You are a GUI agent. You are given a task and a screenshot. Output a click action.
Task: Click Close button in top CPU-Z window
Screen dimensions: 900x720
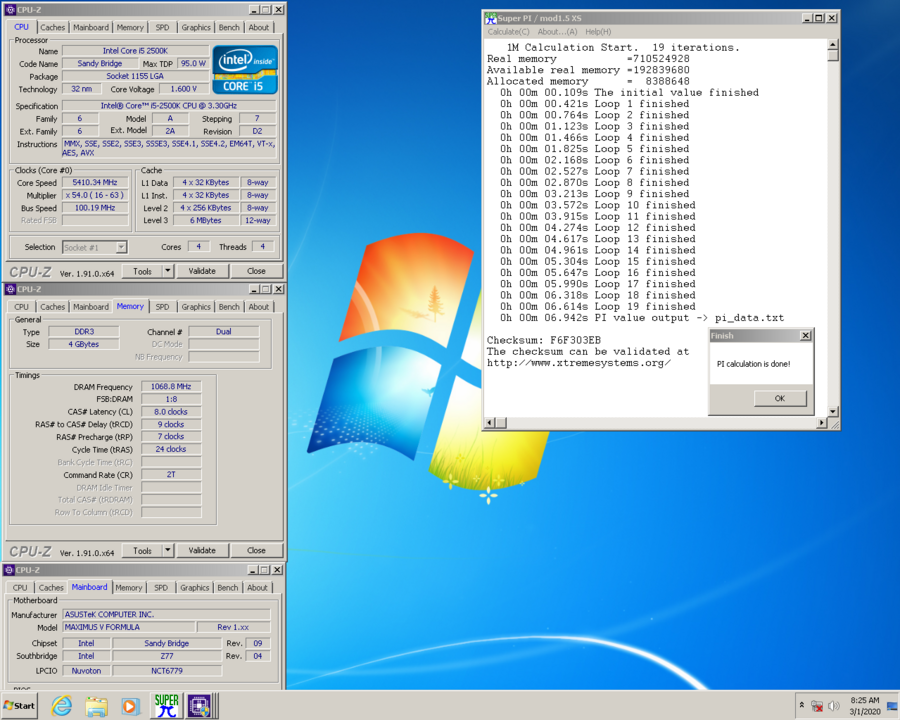pos(256,271)
